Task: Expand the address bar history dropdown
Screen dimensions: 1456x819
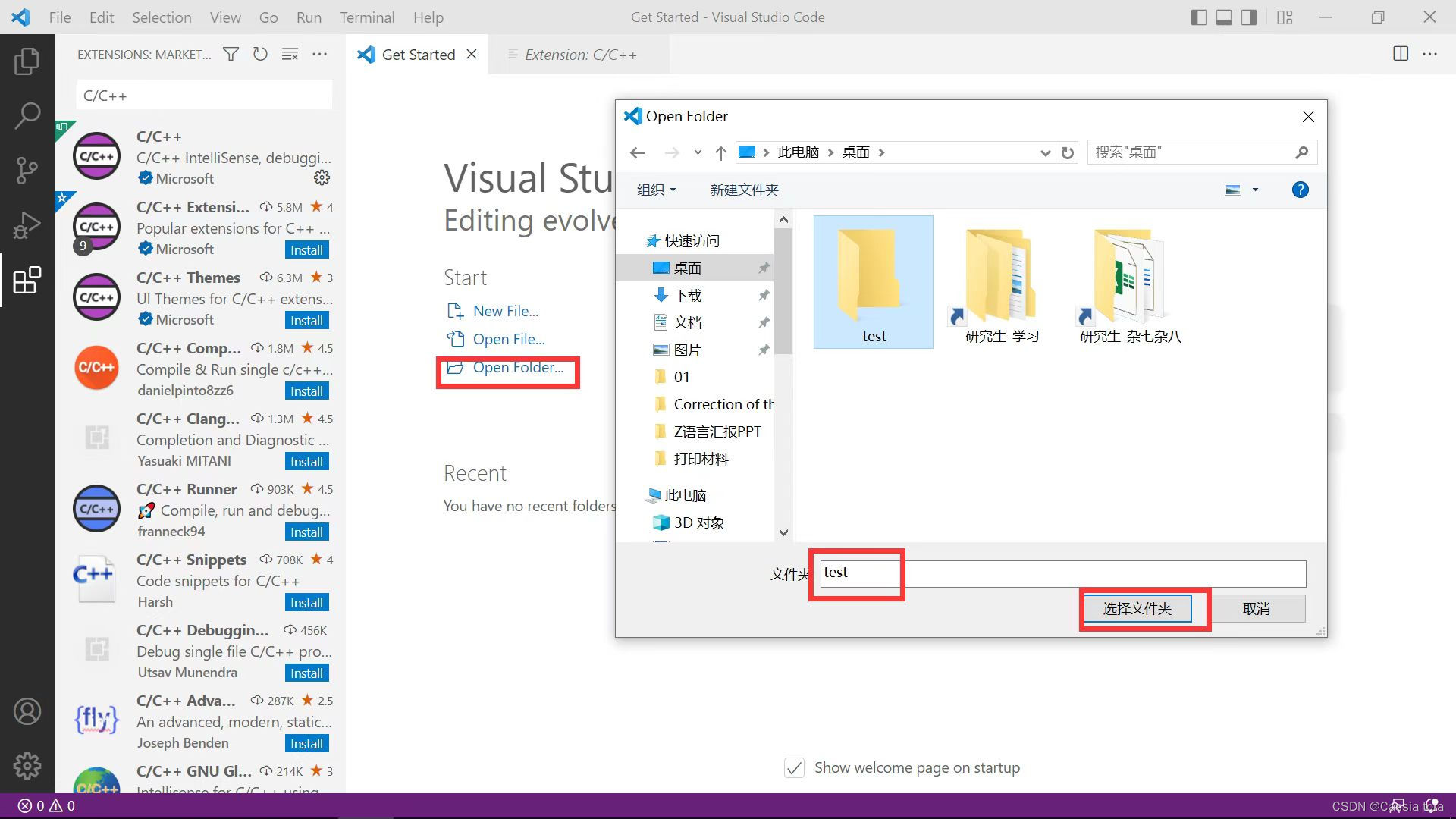Action: pos(1045,152)
